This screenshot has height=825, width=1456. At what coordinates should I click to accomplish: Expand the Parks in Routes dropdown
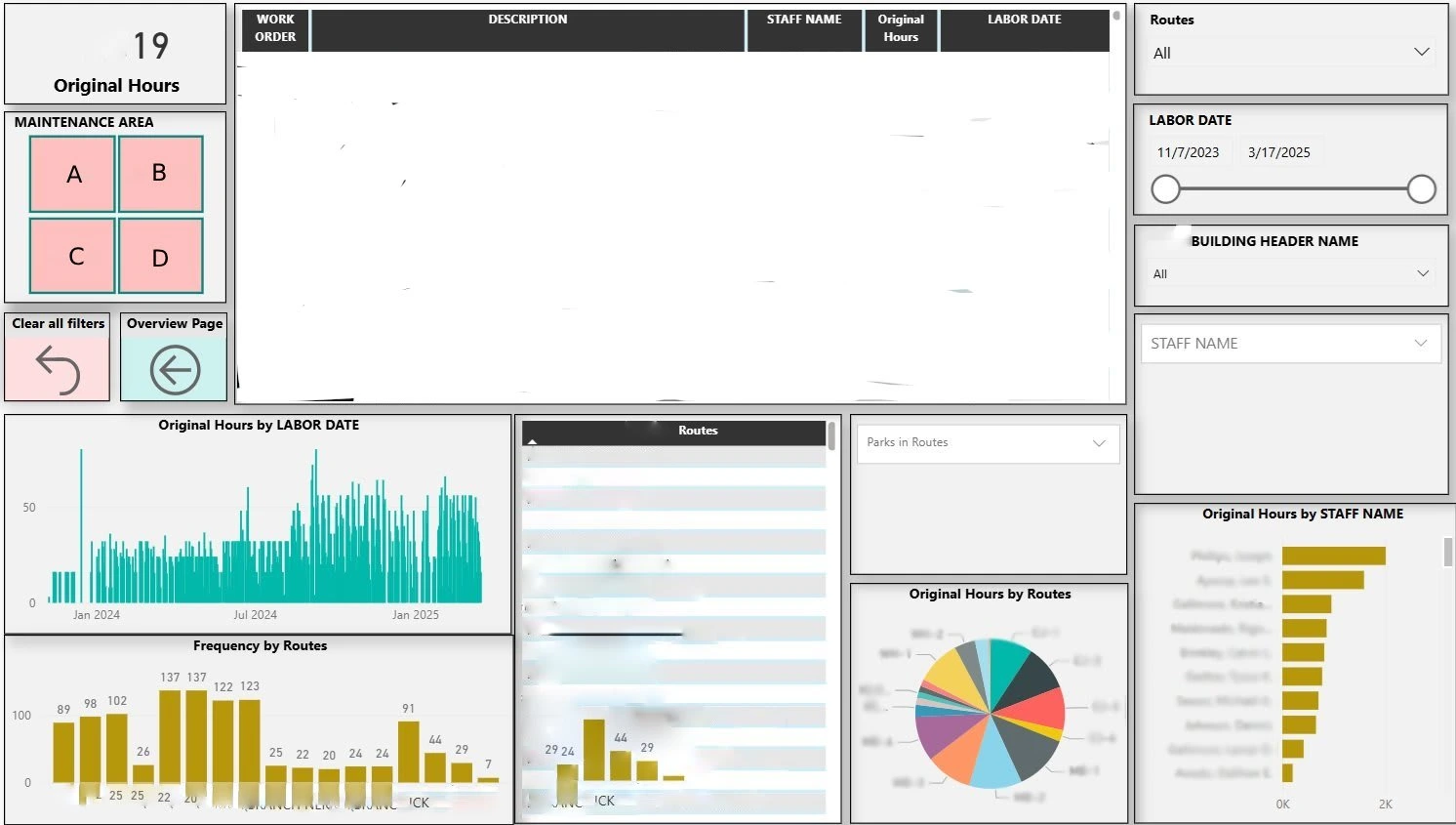[x=988, y=443]
